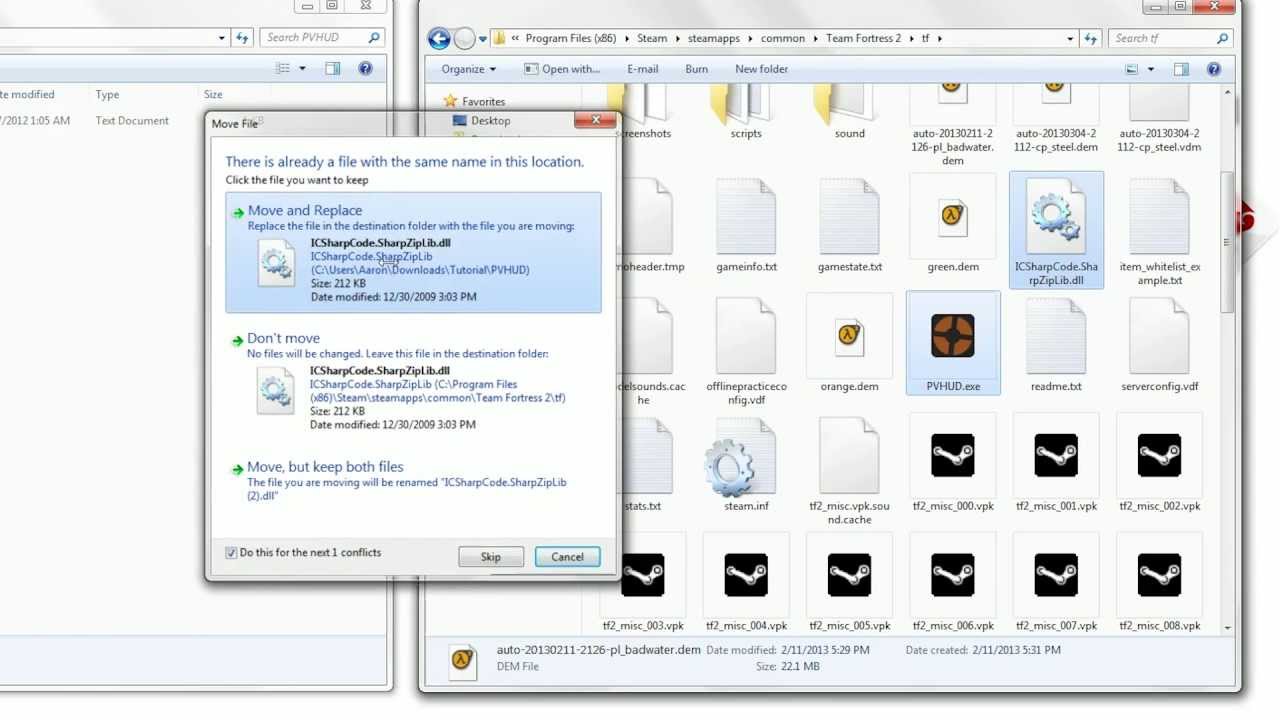
Task: Select the green.dem file icon
Action: [952, 216]
